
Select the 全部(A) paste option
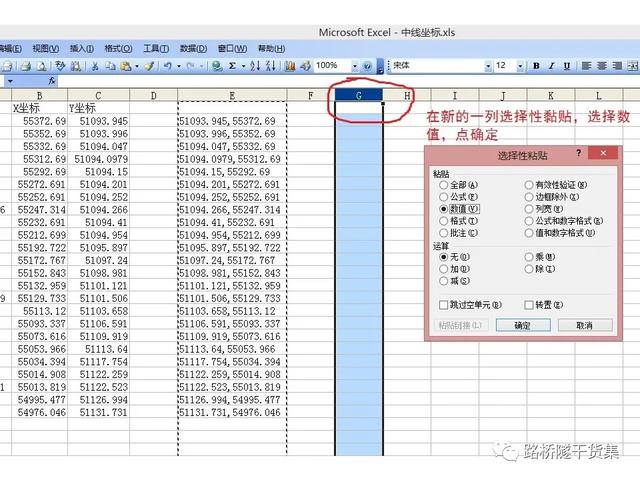point(459,185)
